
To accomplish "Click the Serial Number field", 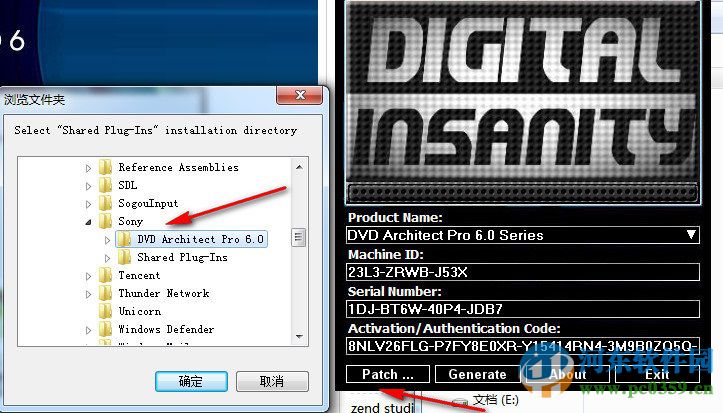I will (523, 309).
